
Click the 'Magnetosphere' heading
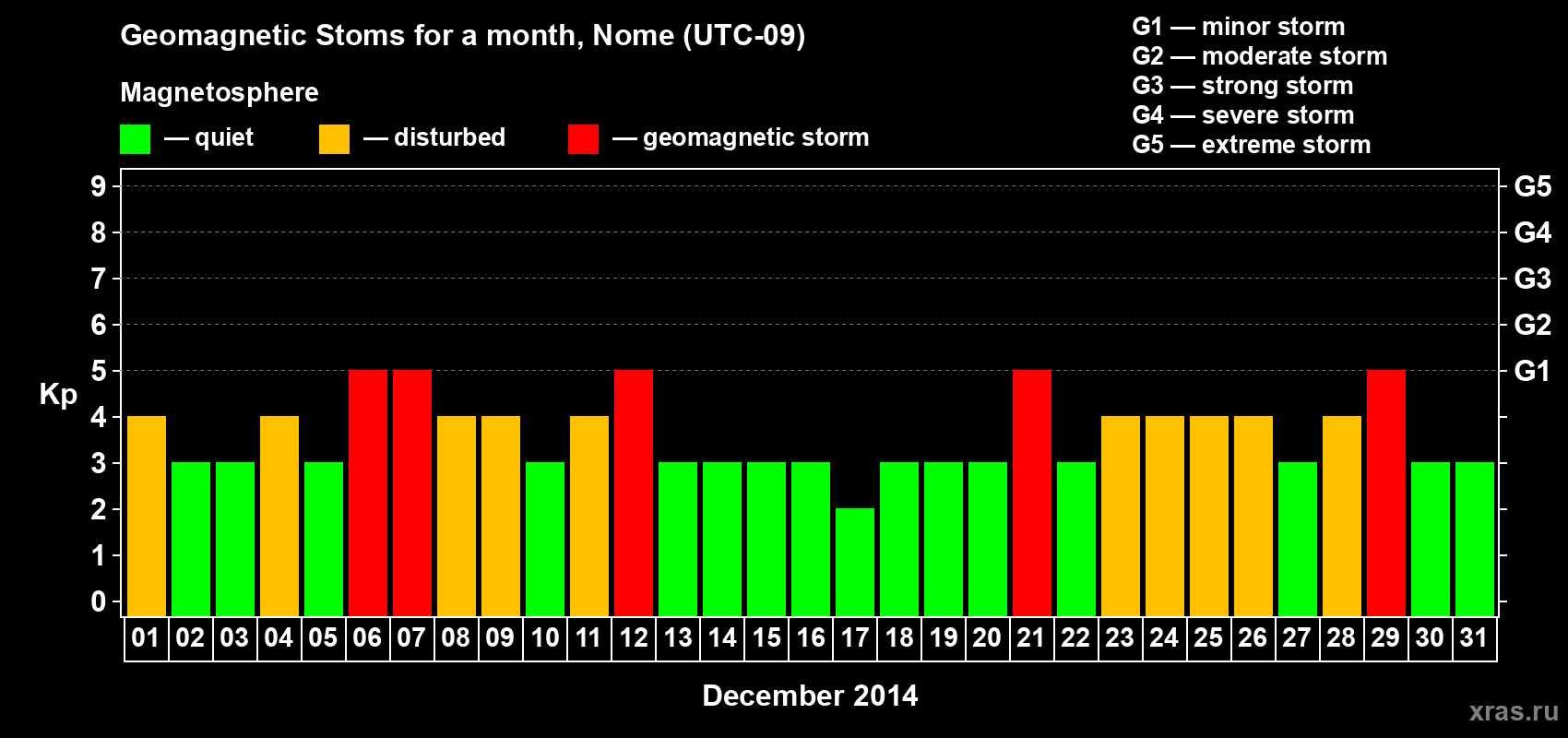(x=220, y=92)
